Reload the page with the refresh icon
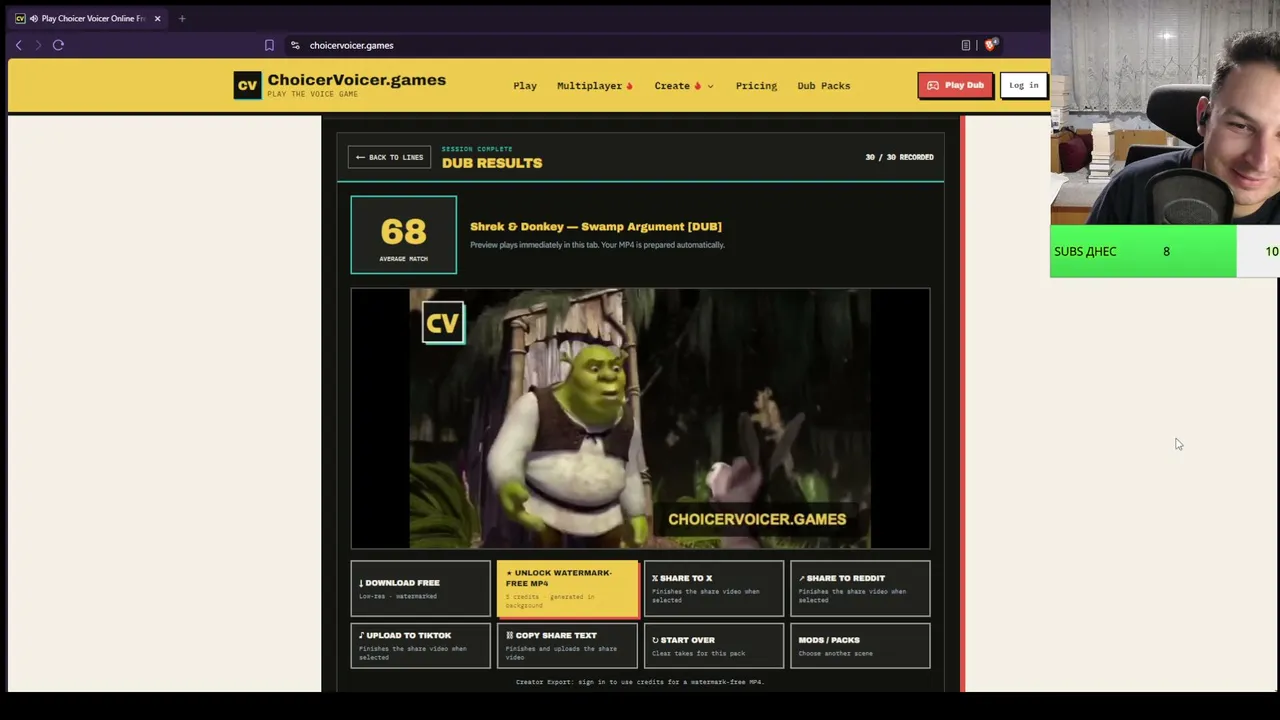 [x=58, y=45]
